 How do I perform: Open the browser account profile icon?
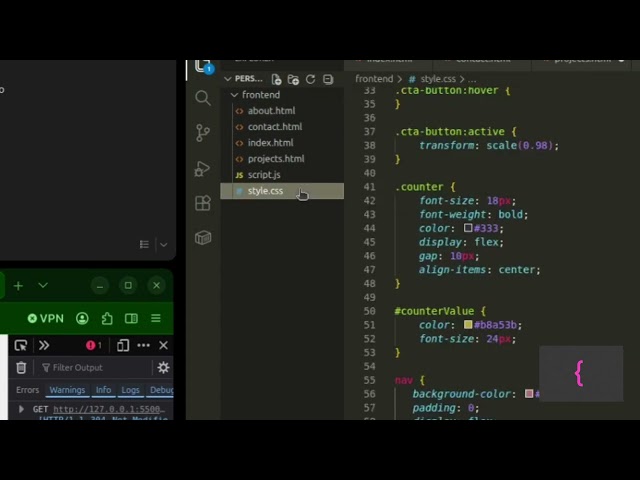click(x=82, y=318)
